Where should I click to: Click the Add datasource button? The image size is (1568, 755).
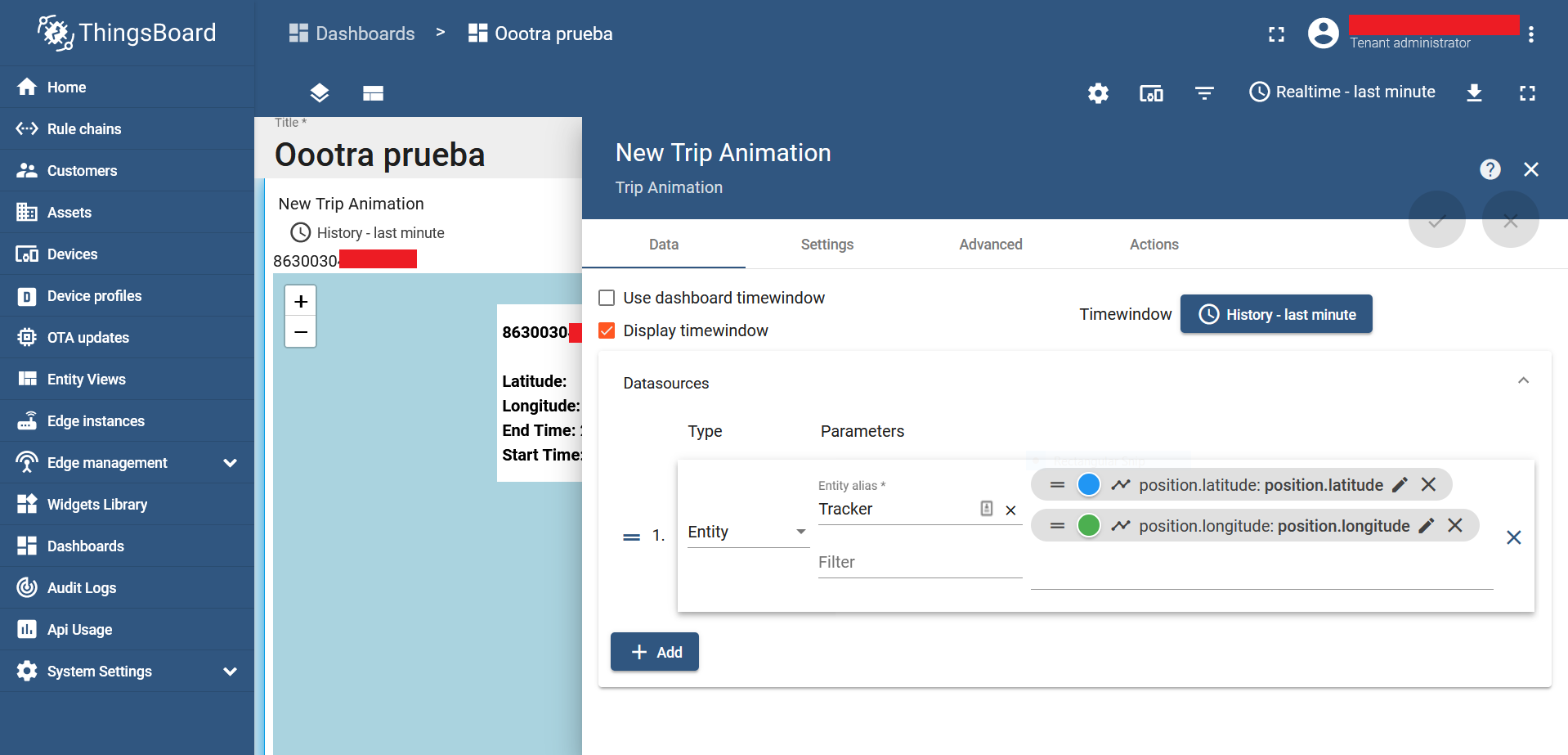655,652
